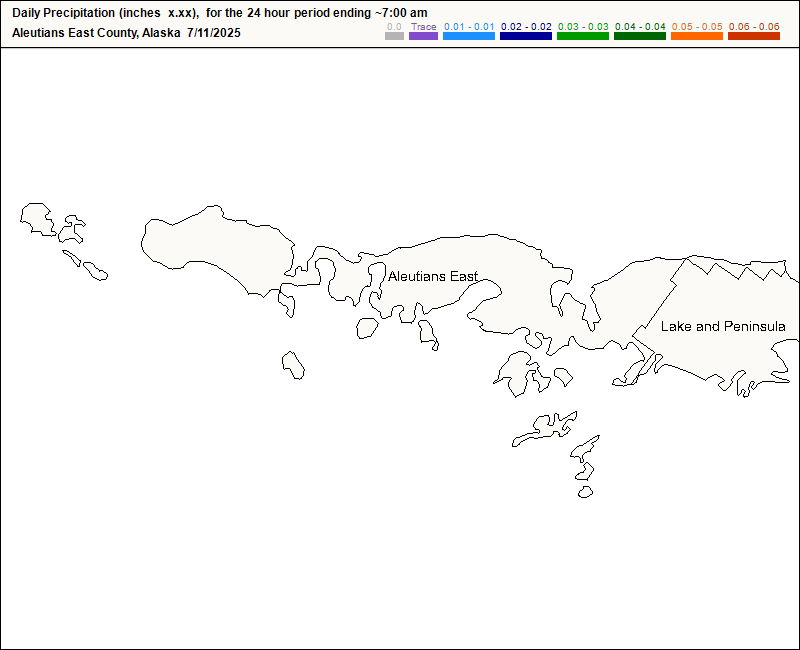Click the red 0.06 legend swatch
Viewport: 800px width, 650px height.
(754, 36)
